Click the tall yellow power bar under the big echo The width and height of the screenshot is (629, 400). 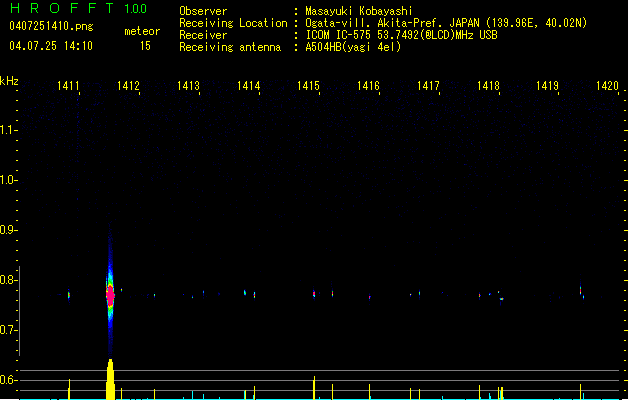pos(110,380)
